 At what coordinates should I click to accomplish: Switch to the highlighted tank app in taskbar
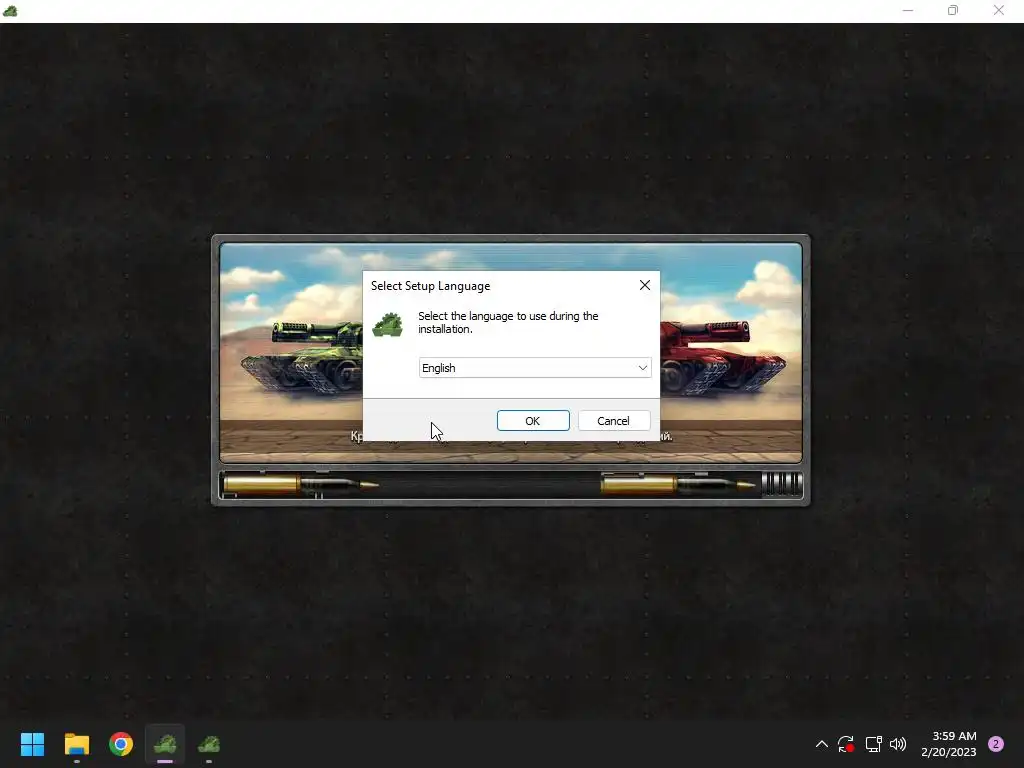pyautogui.click(x=165, y=744)
